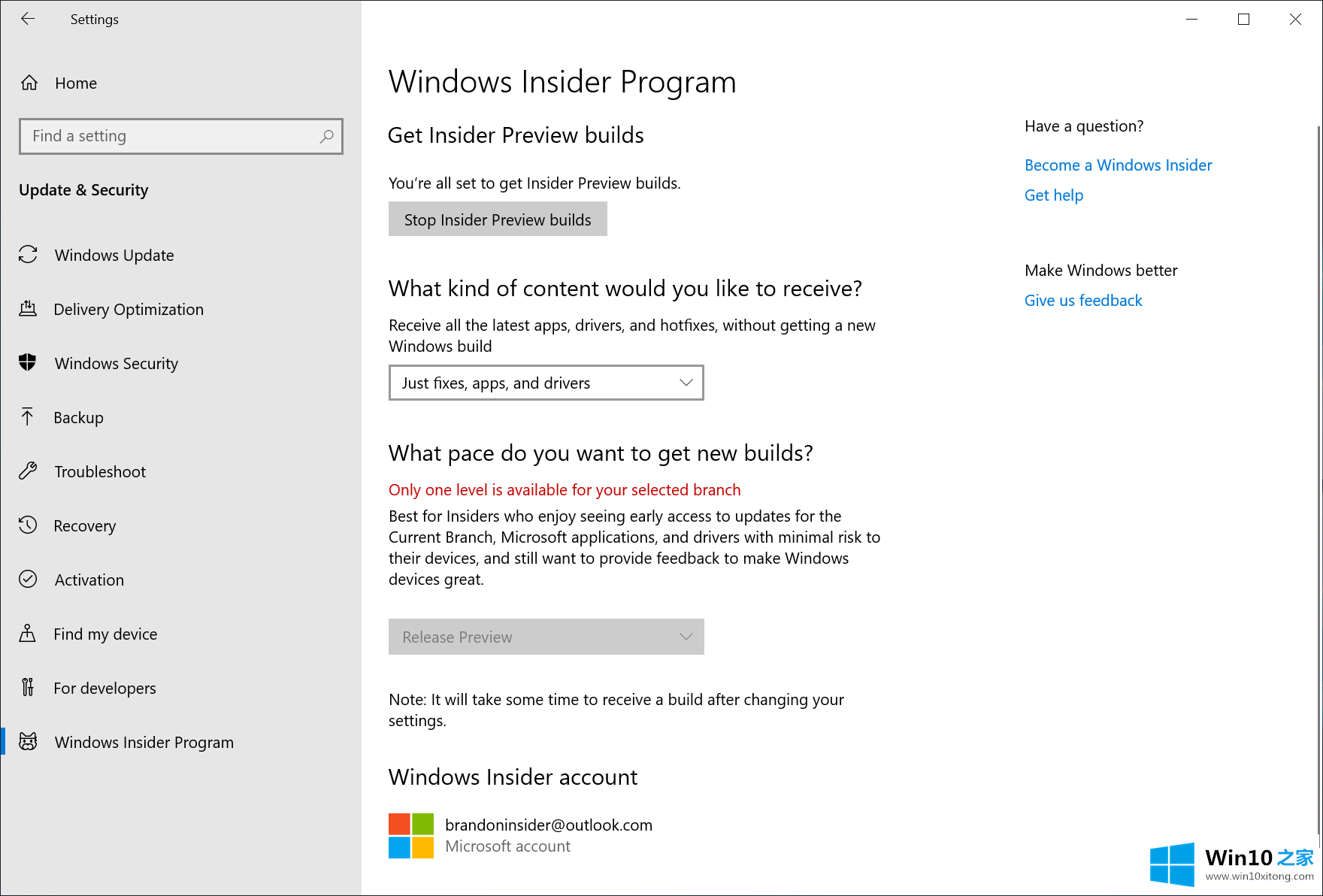Open the Home menu item
The height and width of the screenshot is (896, 1323).
[180, 83]
